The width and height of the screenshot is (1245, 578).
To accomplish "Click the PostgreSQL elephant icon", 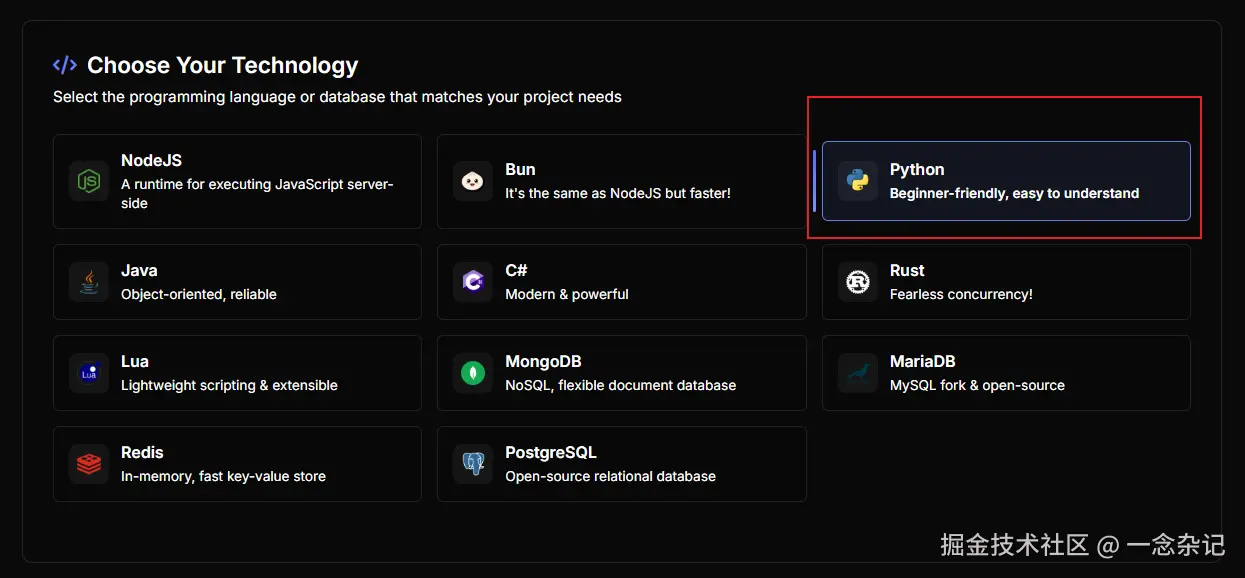I will coord(473,464).
